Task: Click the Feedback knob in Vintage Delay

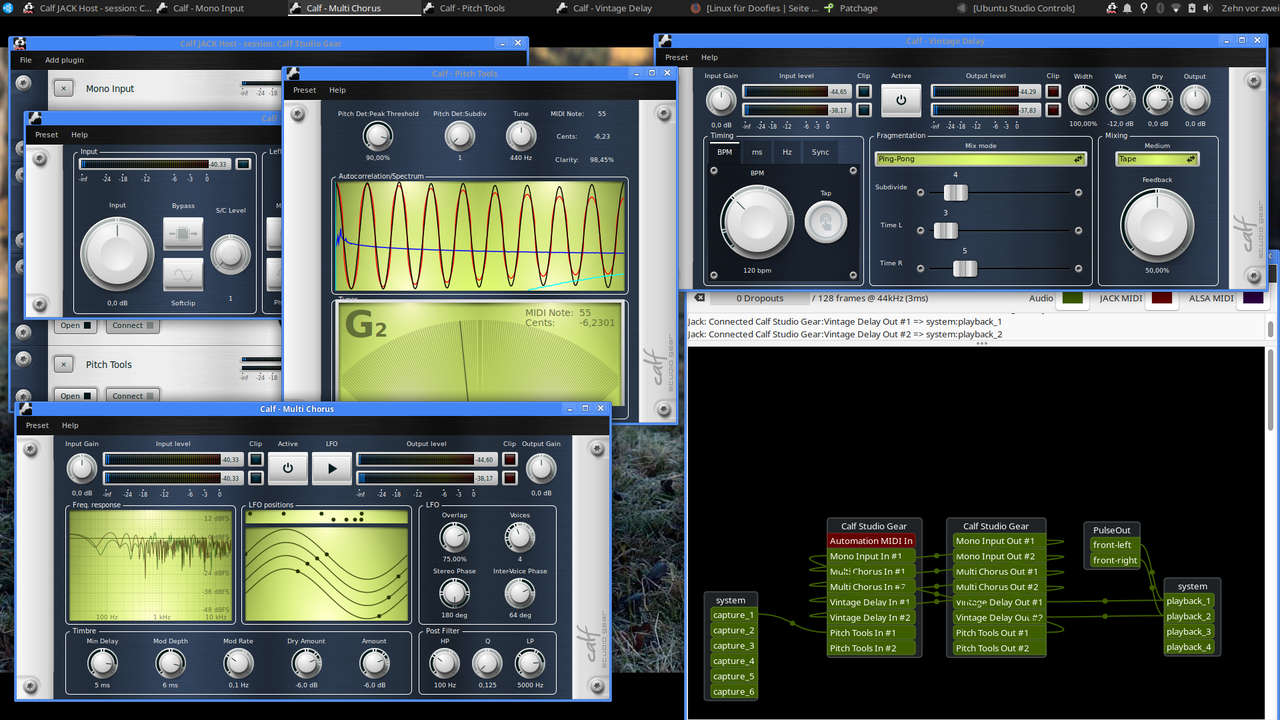Action: [1157, 224]
